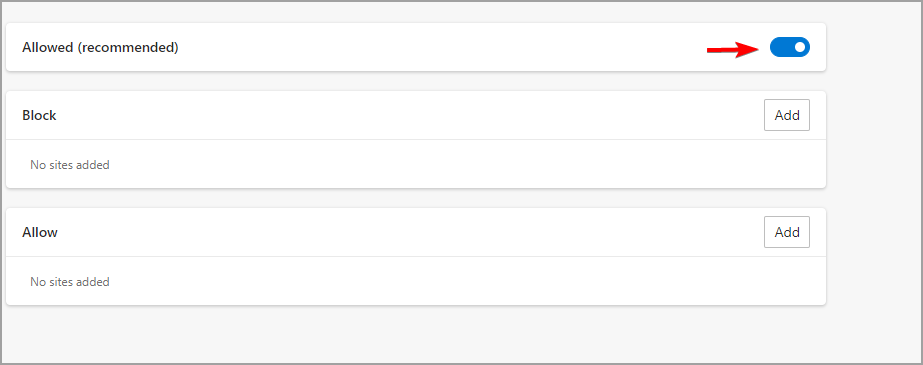Click Add in the Allow section
This screenshot has width=923, height=365.
pos(786,233)
